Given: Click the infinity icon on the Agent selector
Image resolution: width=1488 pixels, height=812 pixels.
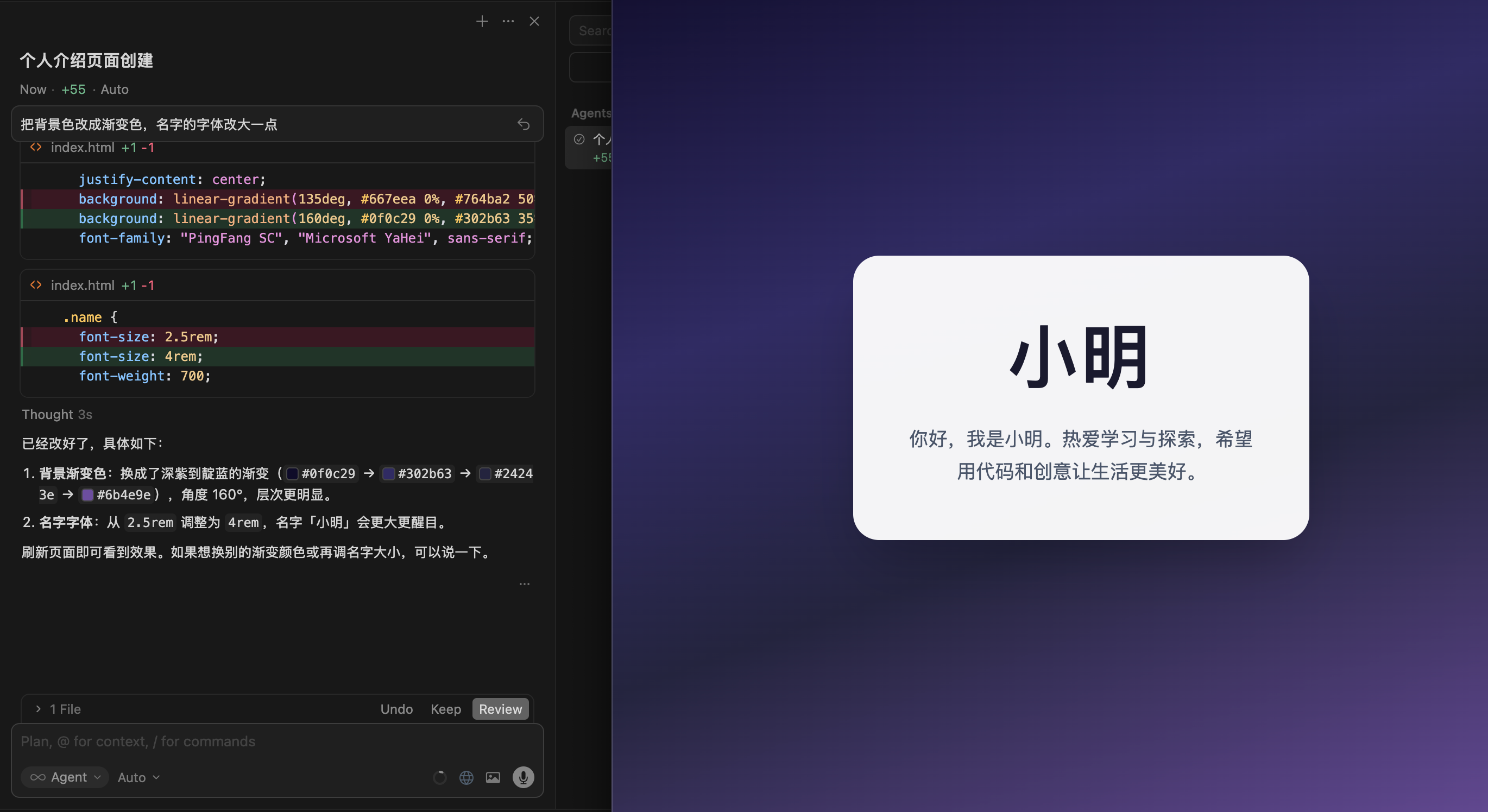Looking at the screenshot, I should 37,777.
